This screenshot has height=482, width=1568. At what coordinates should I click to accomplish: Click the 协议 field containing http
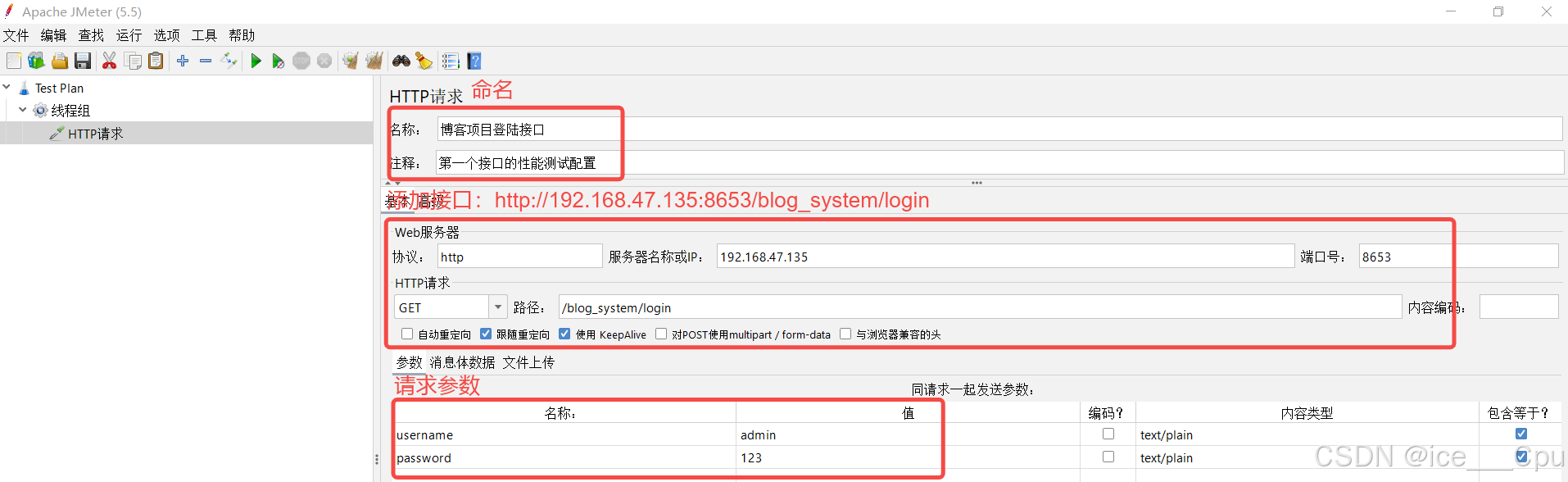point(520,257)
